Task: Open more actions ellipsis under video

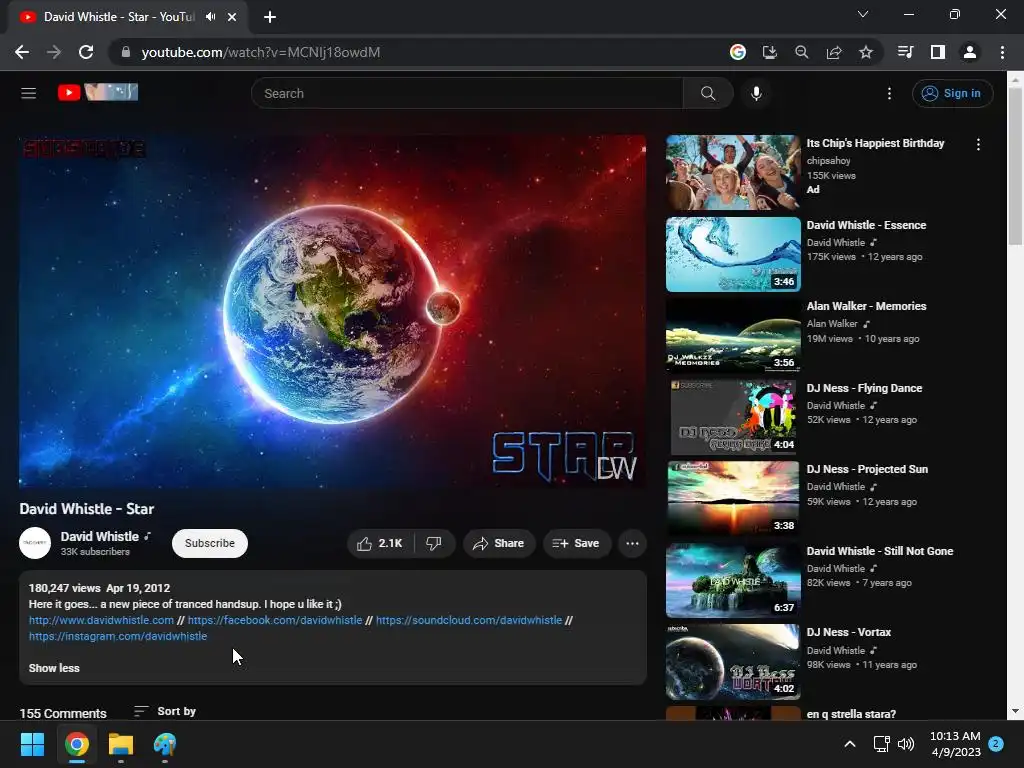Action: (x=632, y=543)
